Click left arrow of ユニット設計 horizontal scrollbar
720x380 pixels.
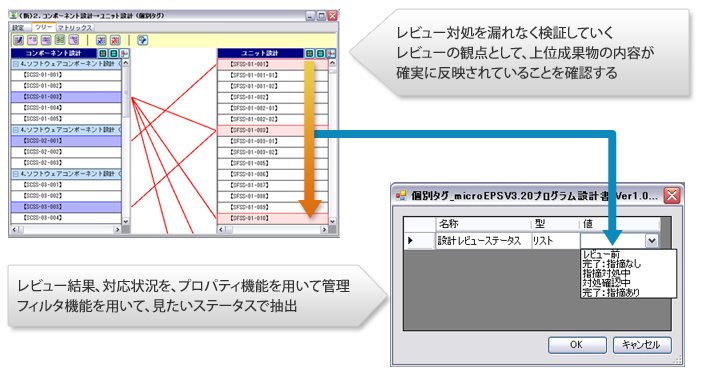click(221, 229)
